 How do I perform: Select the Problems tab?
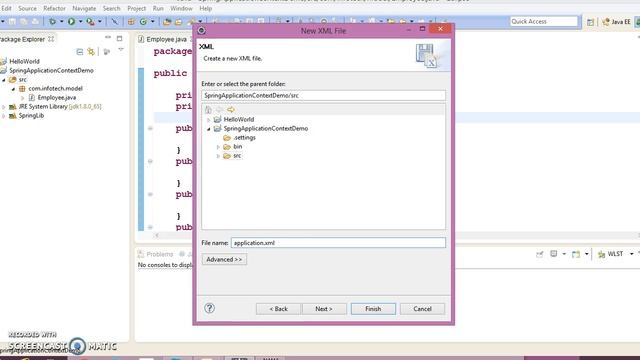pyautogui.click(x=156, y=254)
